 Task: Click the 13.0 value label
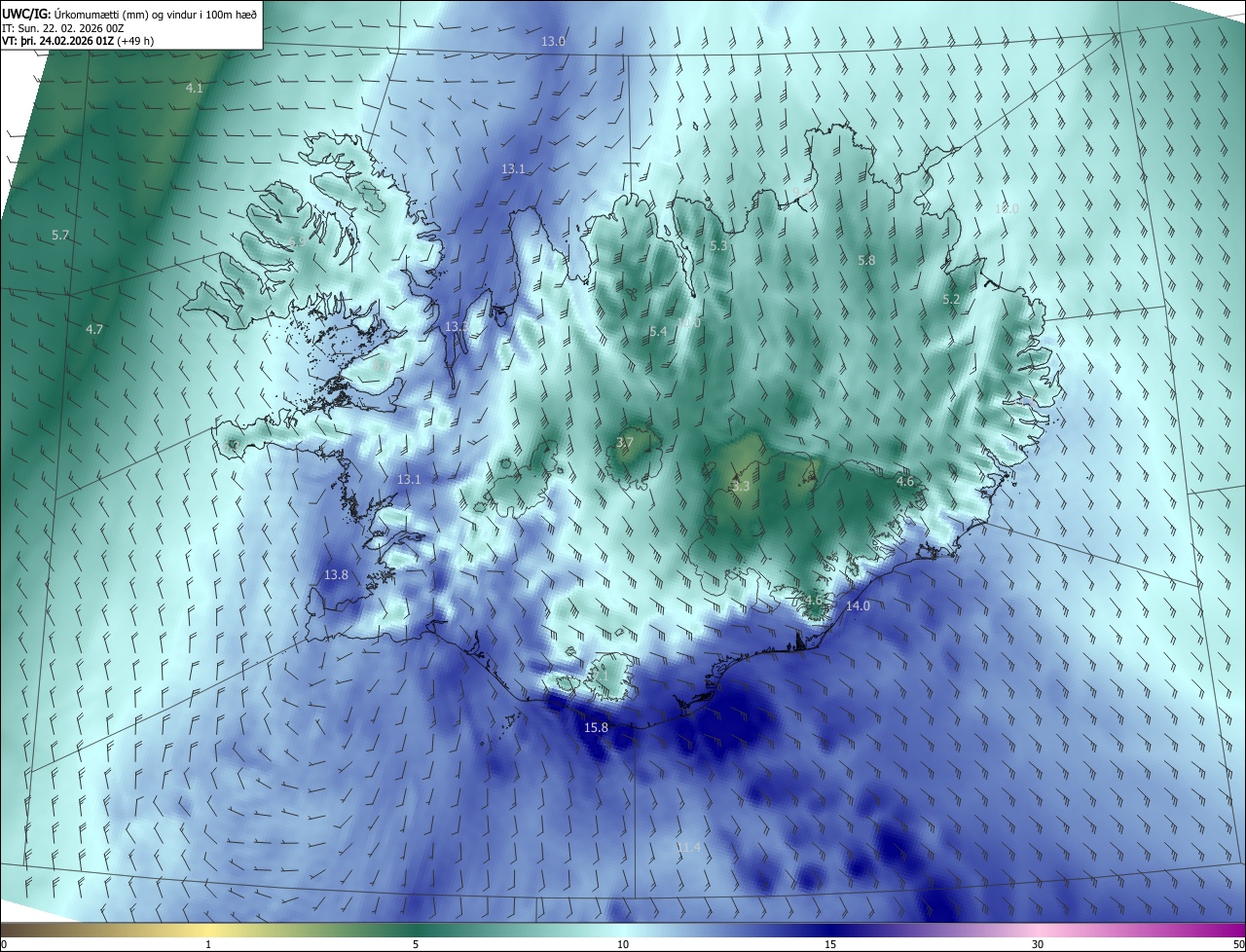tap(553, 41)
